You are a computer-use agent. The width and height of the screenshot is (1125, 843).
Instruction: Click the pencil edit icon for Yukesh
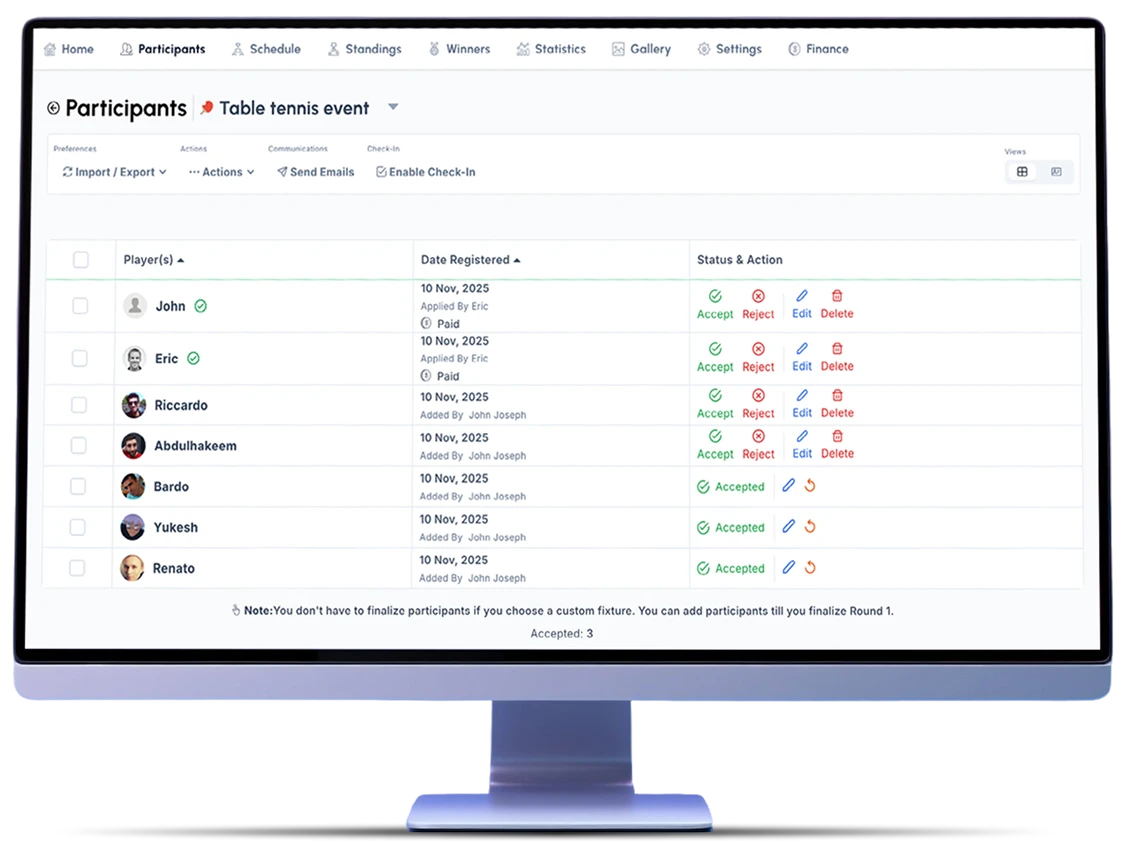789,527
